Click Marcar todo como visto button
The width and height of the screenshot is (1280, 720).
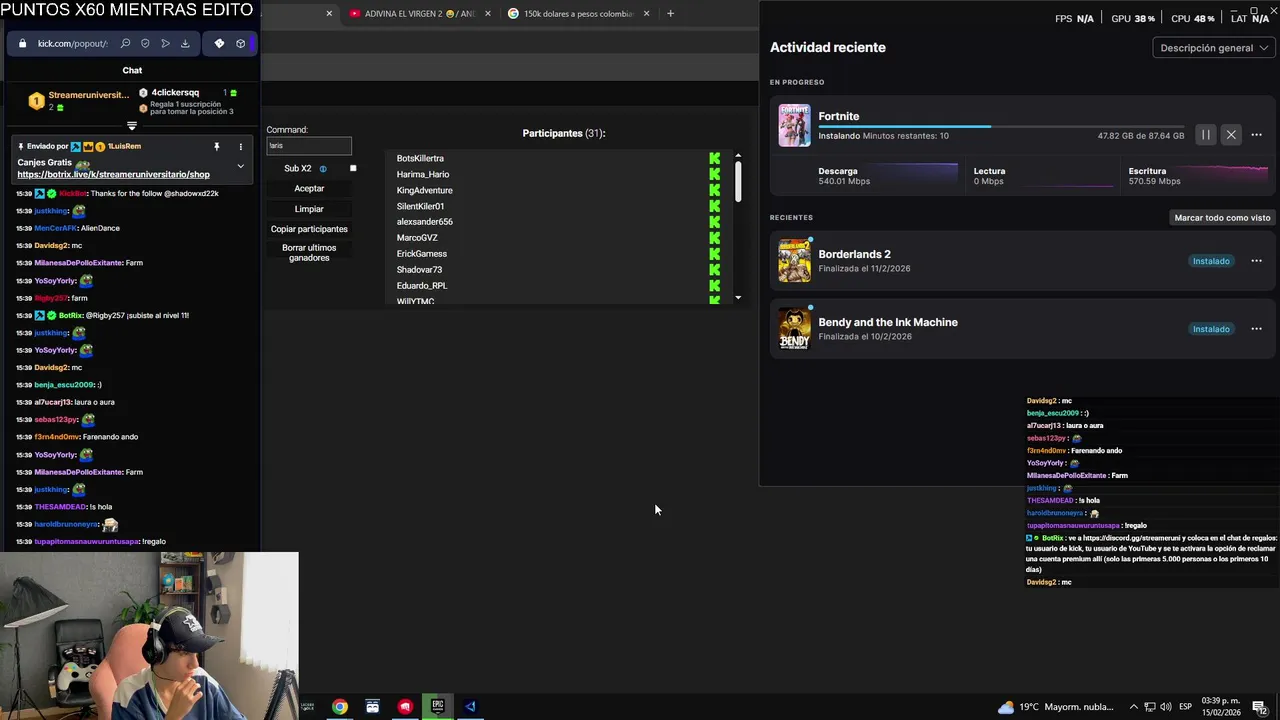click(1222, 217)
